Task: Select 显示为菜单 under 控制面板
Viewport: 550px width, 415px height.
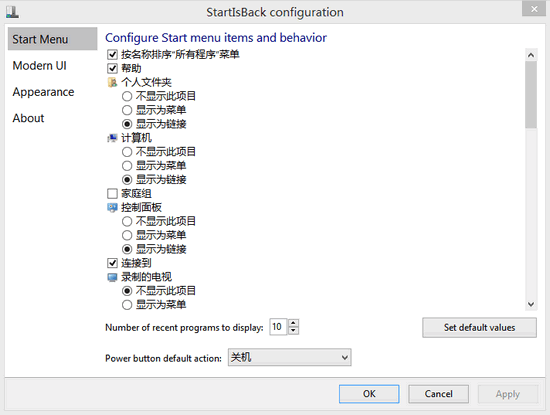Action: click(x=127, y=235)
